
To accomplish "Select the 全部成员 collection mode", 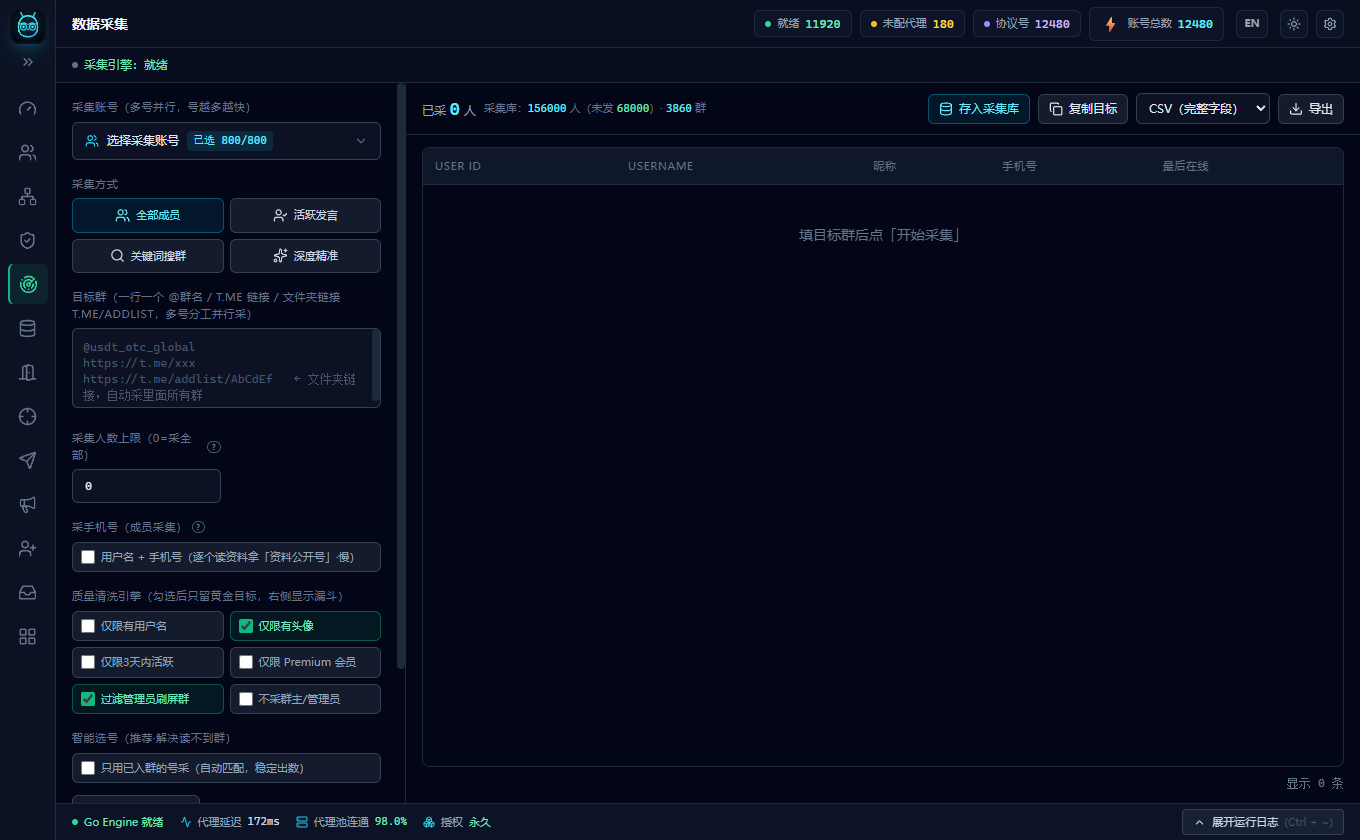I will click(148, 215).
